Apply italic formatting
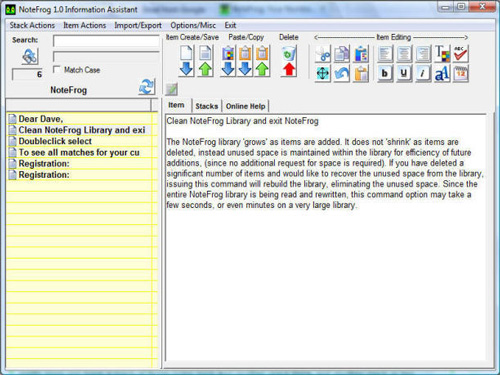 (x=423, y=73)
